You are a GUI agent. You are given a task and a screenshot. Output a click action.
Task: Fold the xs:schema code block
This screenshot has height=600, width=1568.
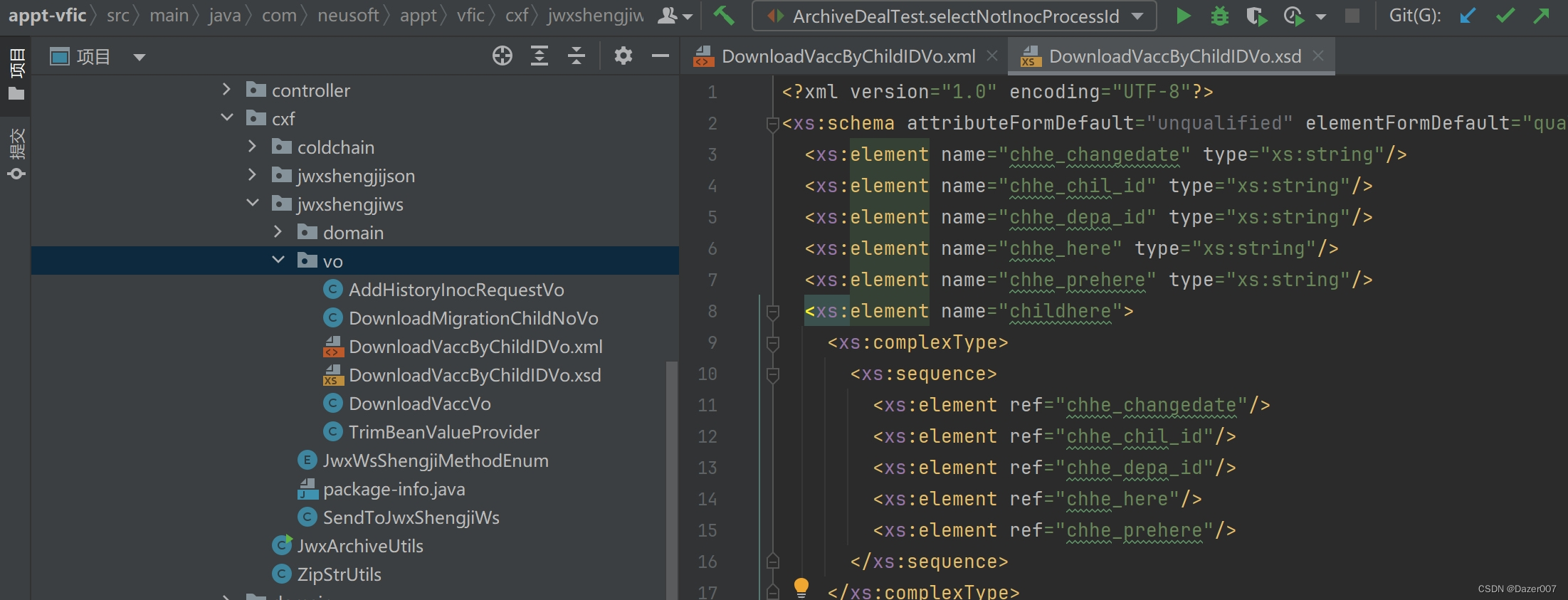[772, 124]
